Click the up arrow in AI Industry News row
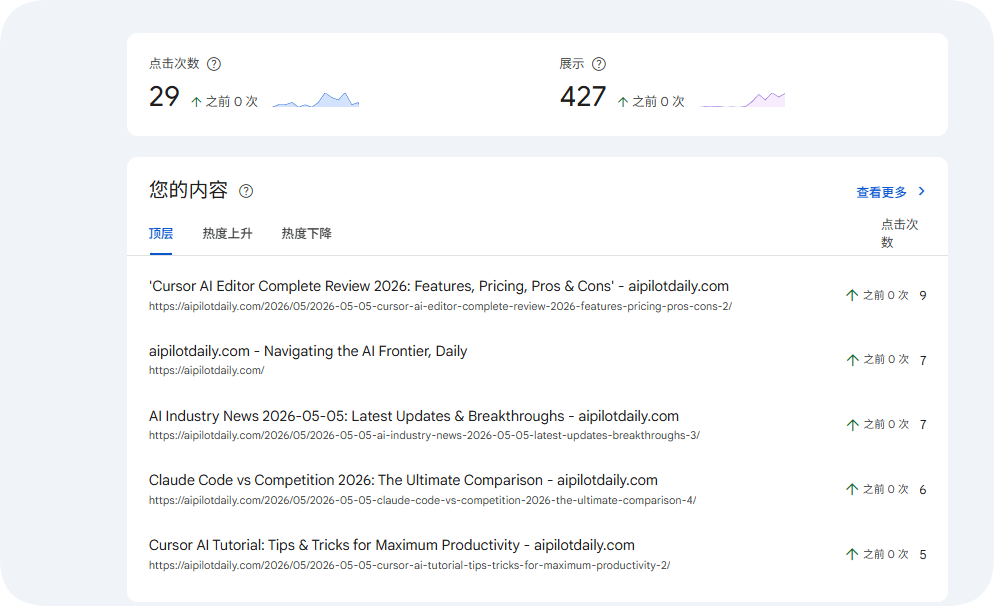The width and height of the screenshot is (994, 606). (x=852, y=425)
